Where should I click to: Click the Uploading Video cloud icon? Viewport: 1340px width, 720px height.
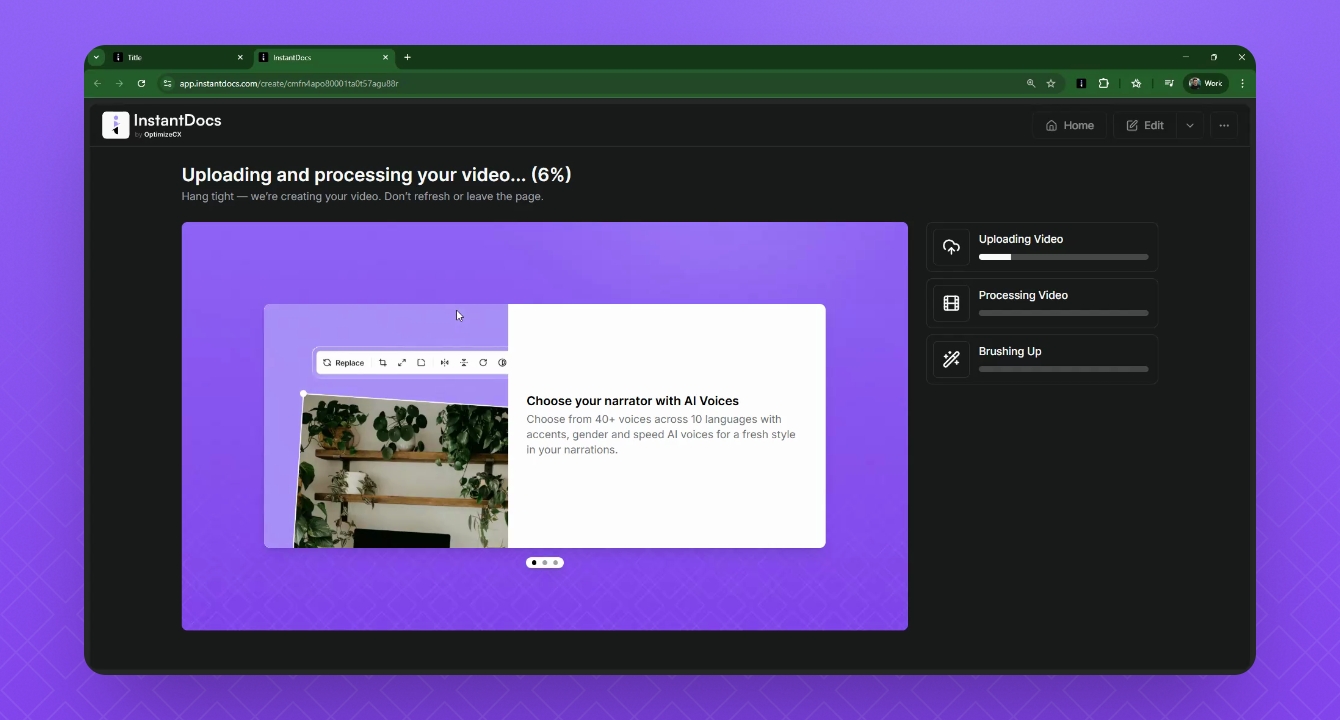[x=951, y=247]
